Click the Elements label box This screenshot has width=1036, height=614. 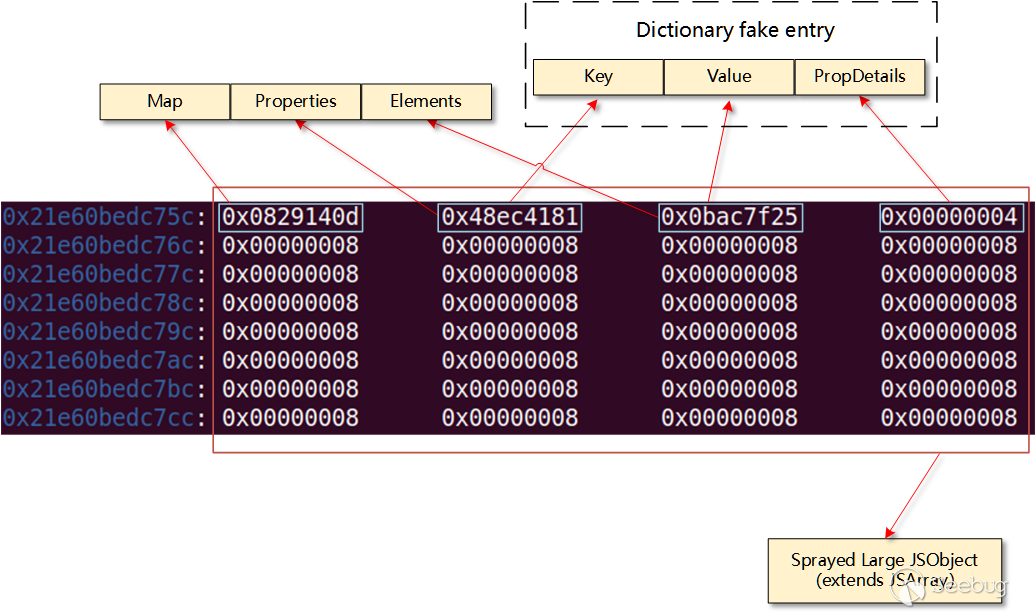point(426,101)
